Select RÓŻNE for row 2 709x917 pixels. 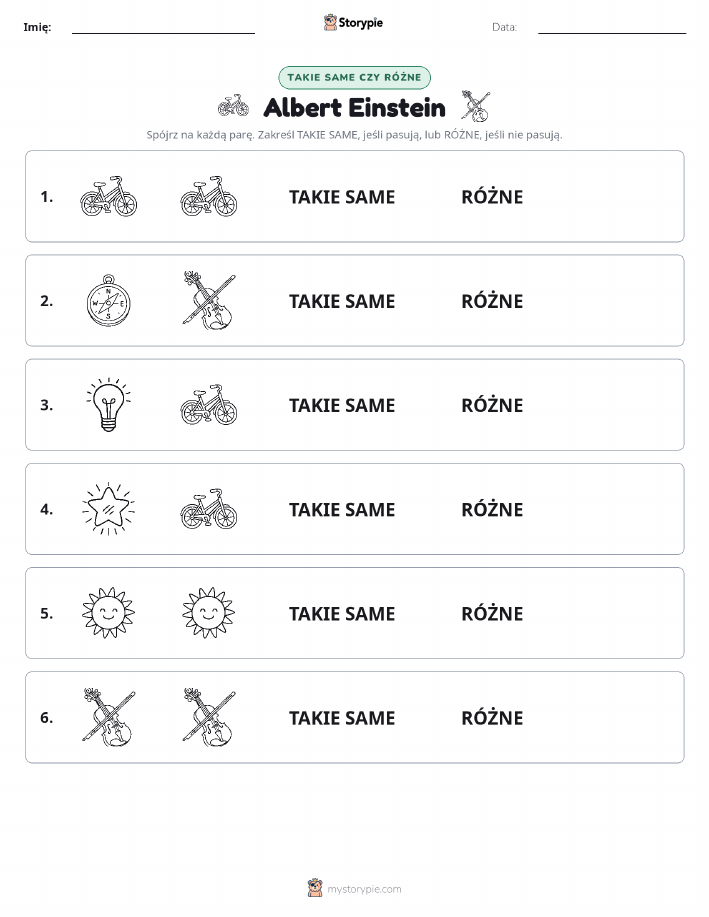coord(492,301)
